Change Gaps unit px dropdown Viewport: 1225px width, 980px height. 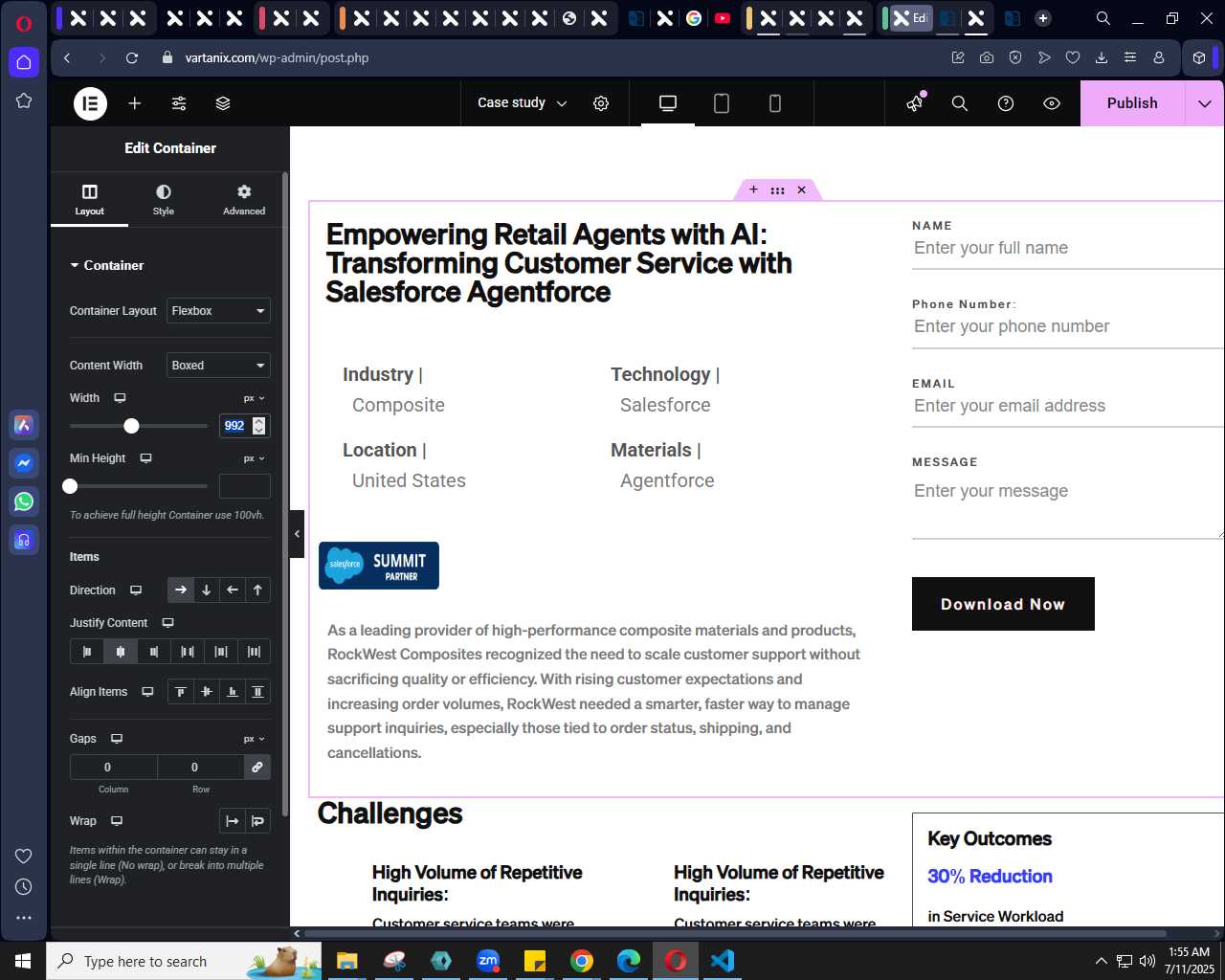(x=255, y=739)
